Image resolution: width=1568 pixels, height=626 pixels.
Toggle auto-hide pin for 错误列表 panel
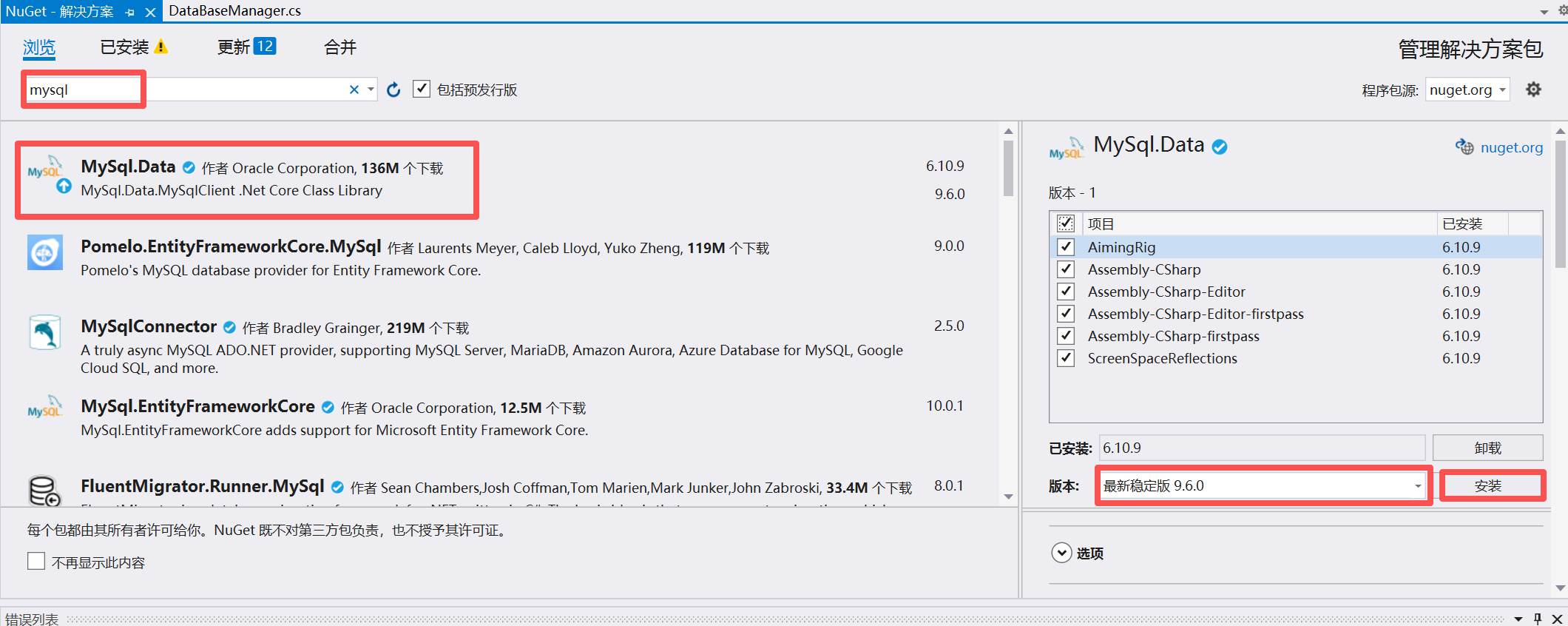pos(1538,619)
